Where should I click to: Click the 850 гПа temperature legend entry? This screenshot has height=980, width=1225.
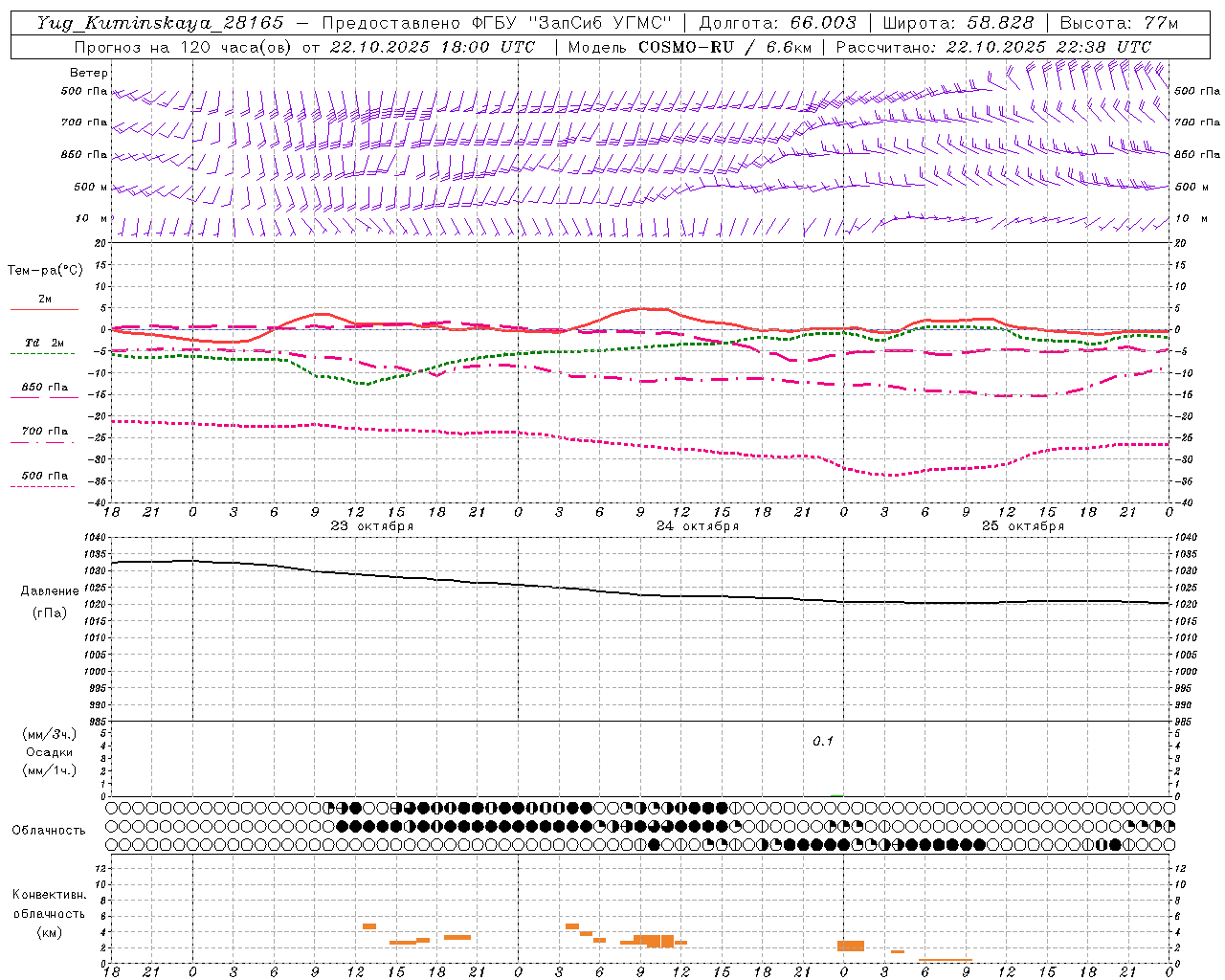(x=44, y=387)
